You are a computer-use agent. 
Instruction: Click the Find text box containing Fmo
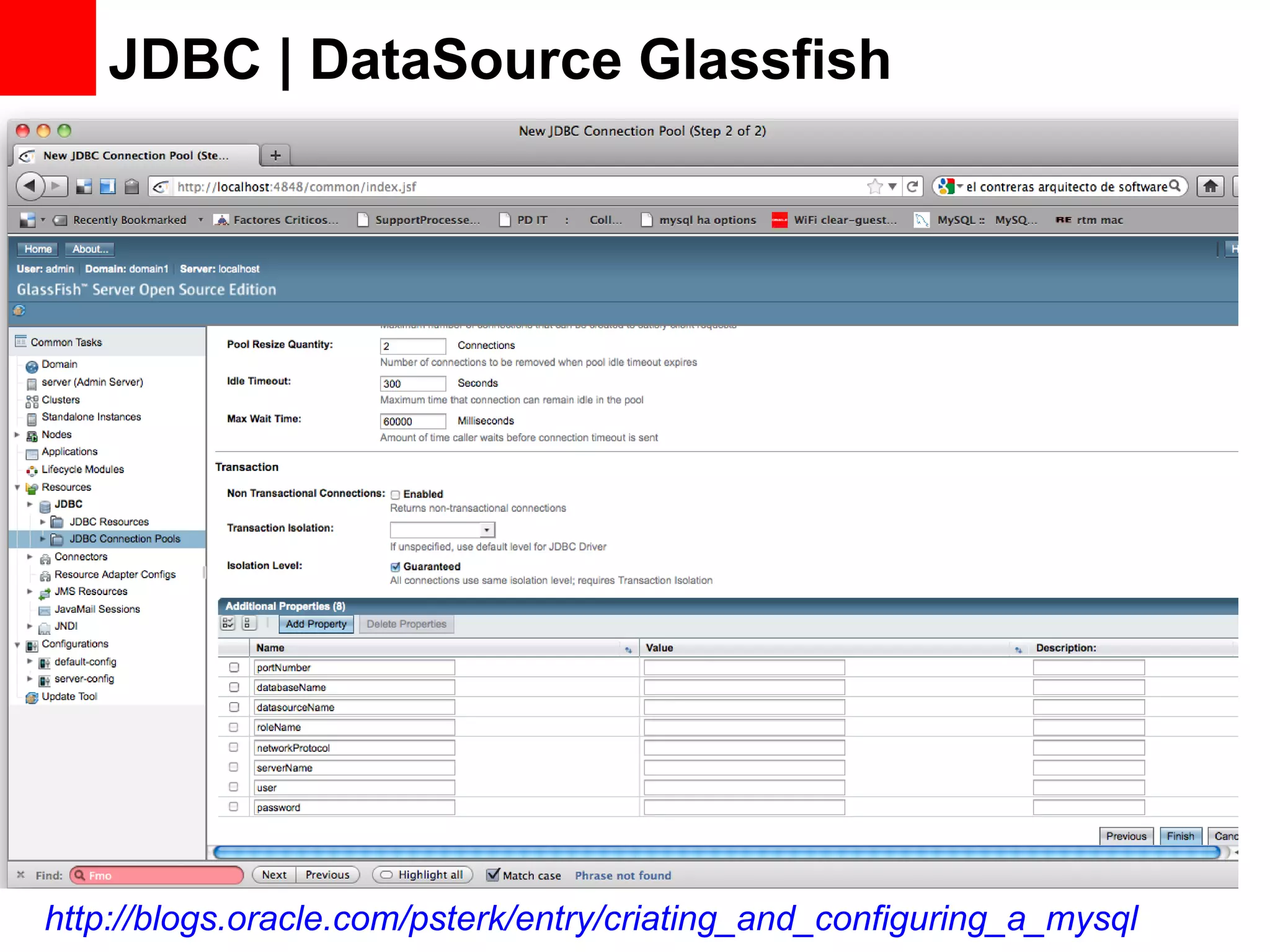tap(156, 875)
